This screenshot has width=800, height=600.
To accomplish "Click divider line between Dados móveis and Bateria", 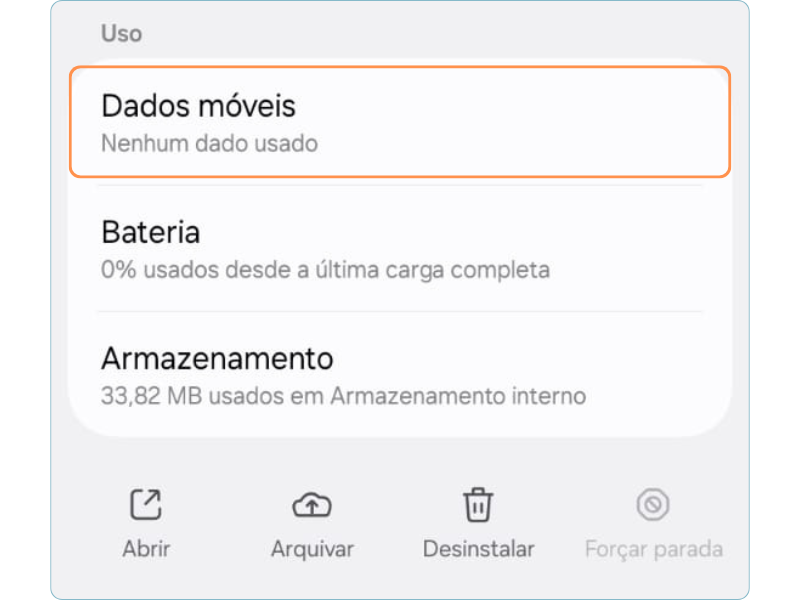I will pos(400,185).
